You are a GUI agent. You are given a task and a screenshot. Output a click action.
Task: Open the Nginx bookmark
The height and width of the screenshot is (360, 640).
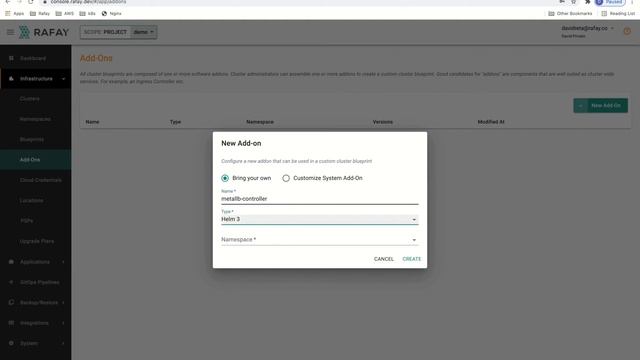point(111,13)
